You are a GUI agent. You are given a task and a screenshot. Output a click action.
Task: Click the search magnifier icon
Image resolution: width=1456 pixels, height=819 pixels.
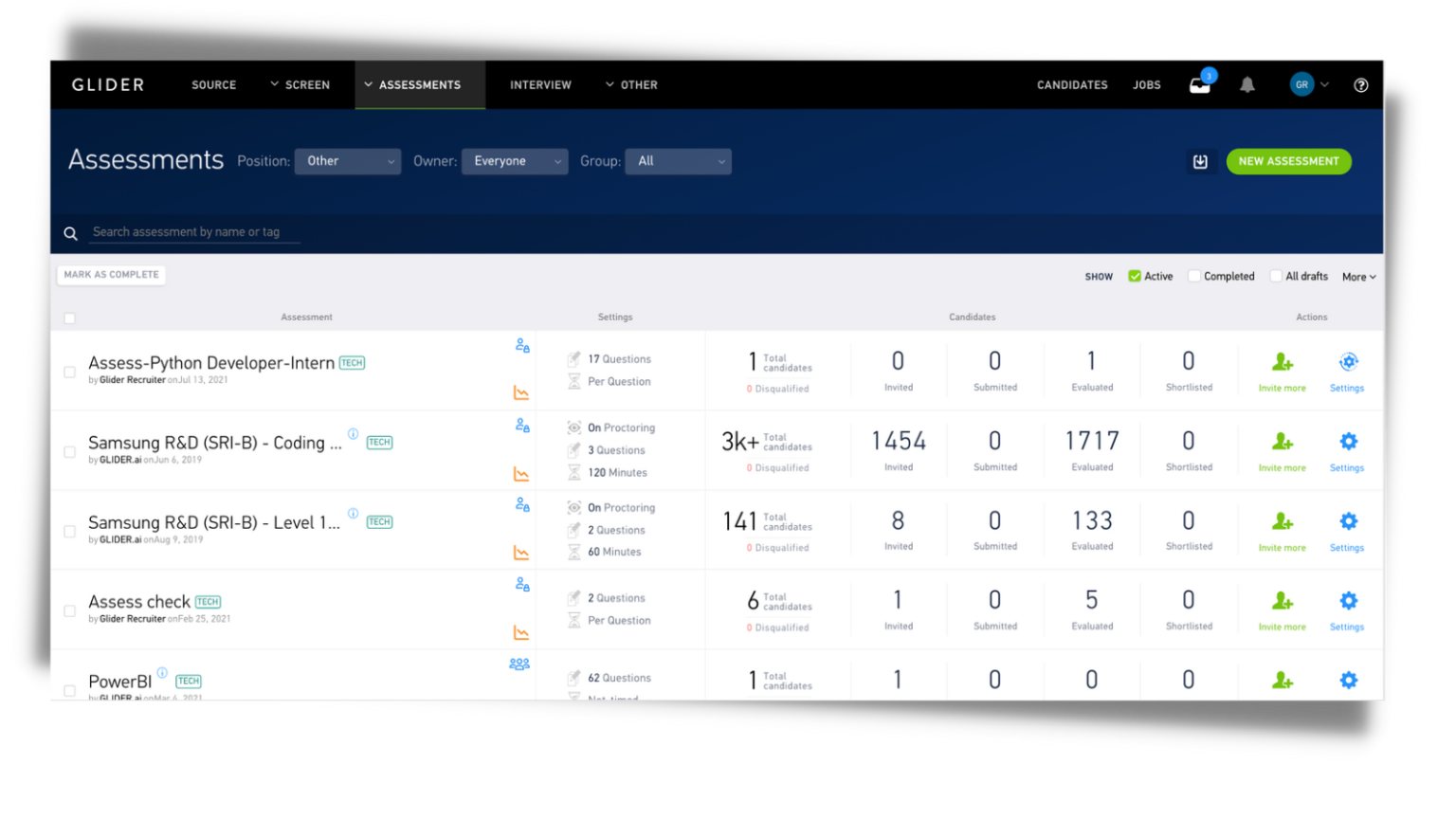coord(70,232)
